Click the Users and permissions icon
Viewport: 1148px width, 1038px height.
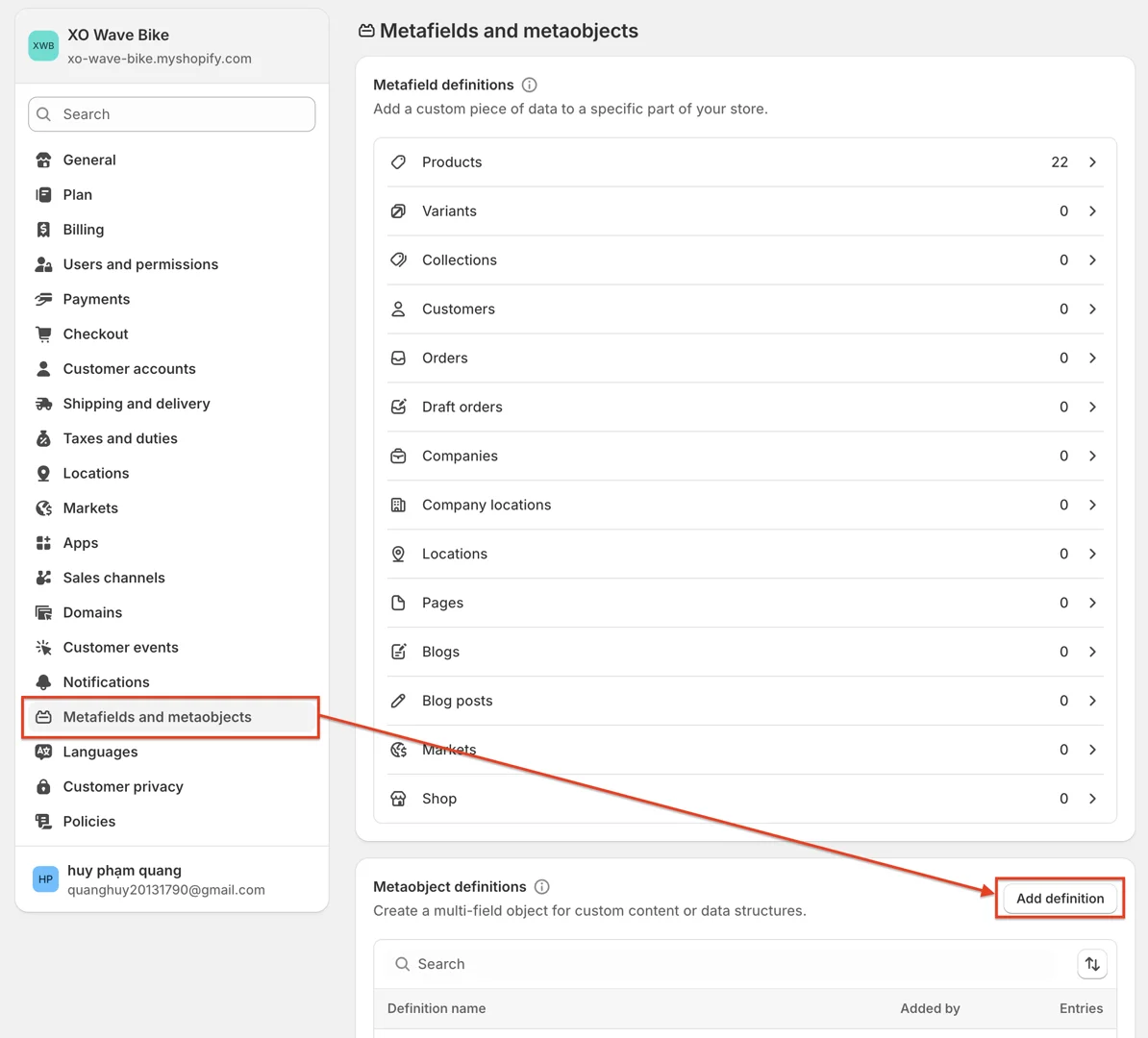44,264
